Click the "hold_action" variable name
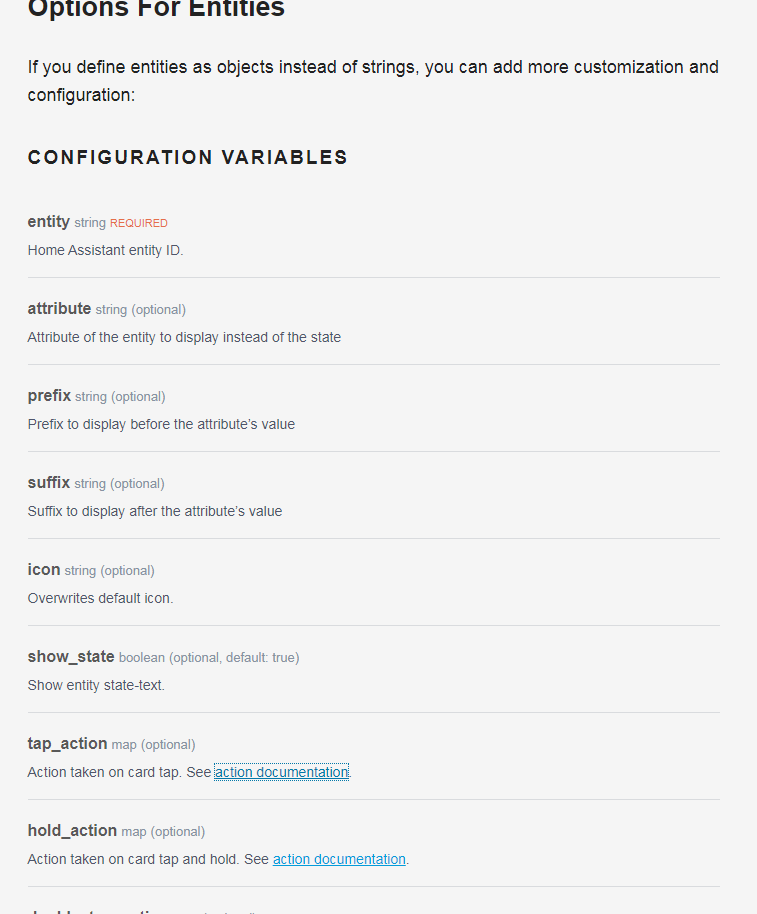757x914 pixels. point(72,831)
